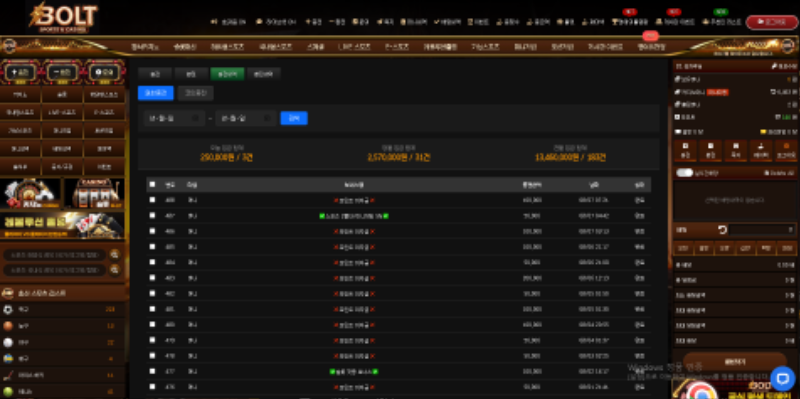Select the green highlighted tab
The image size is (800, 399).
(227, 74)
